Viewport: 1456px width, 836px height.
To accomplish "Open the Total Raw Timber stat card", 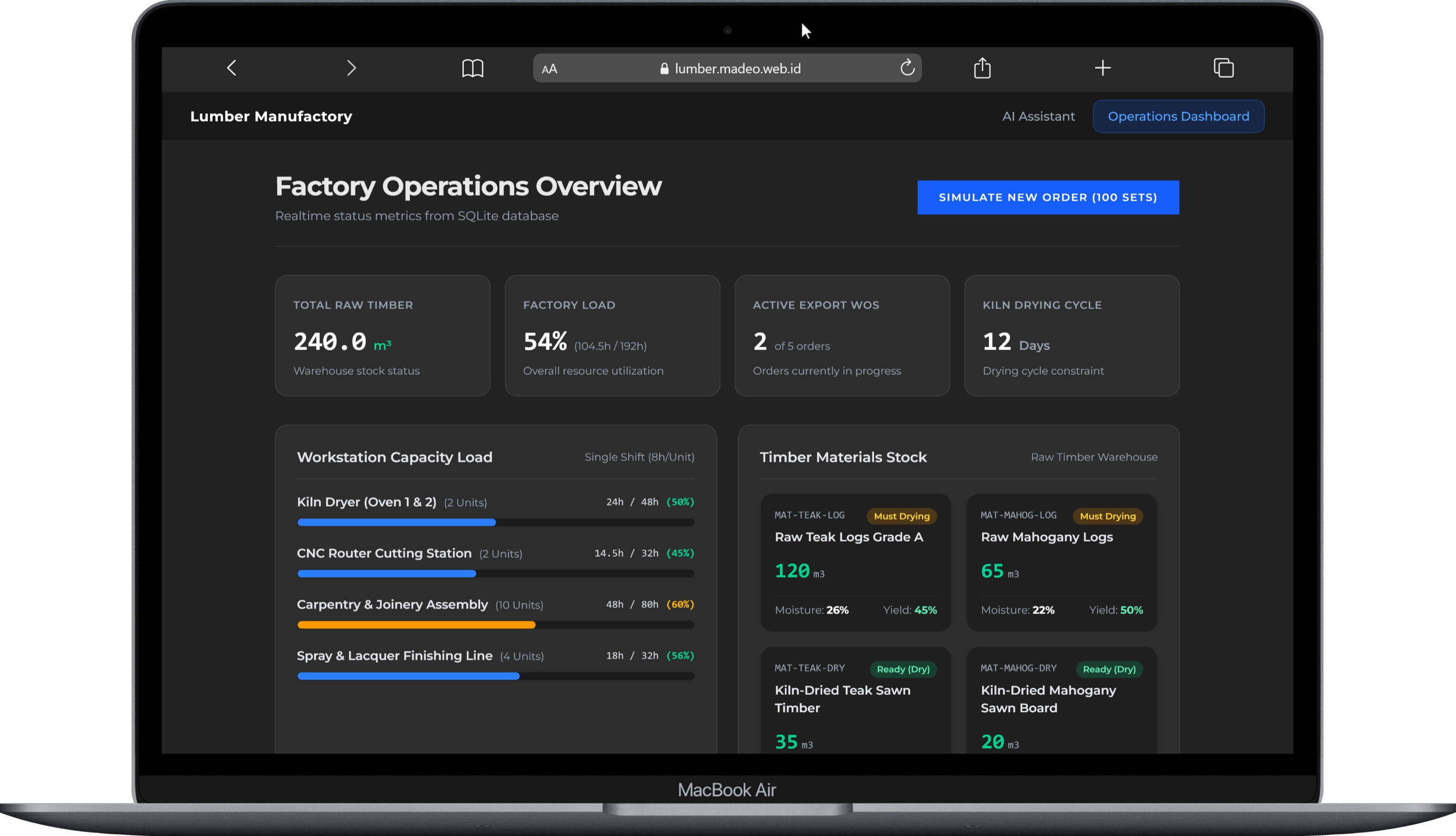I will click(382, 335).
